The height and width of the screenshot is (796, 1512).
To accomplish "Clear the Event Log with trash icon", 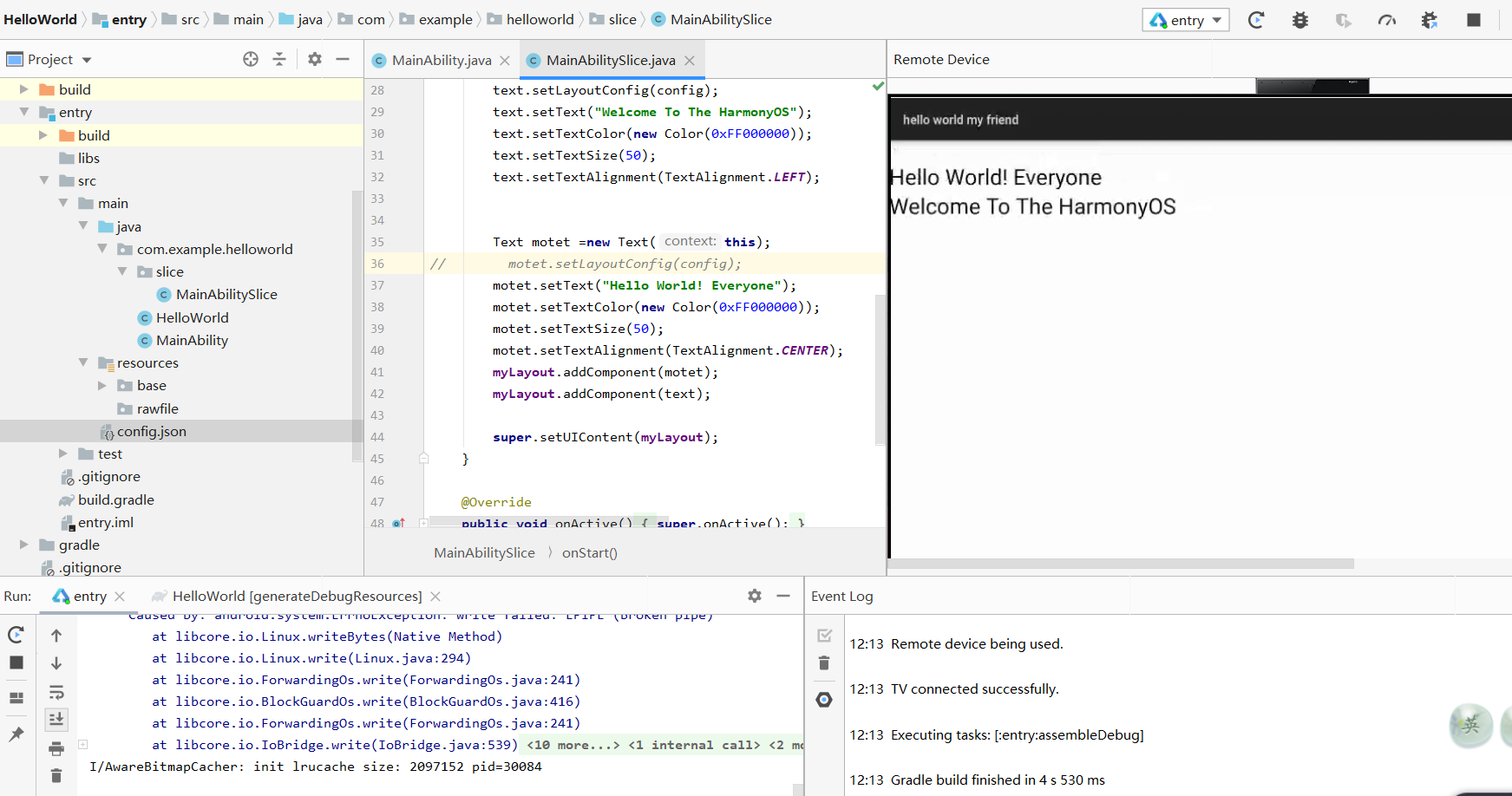I will (x=824, y=663).
